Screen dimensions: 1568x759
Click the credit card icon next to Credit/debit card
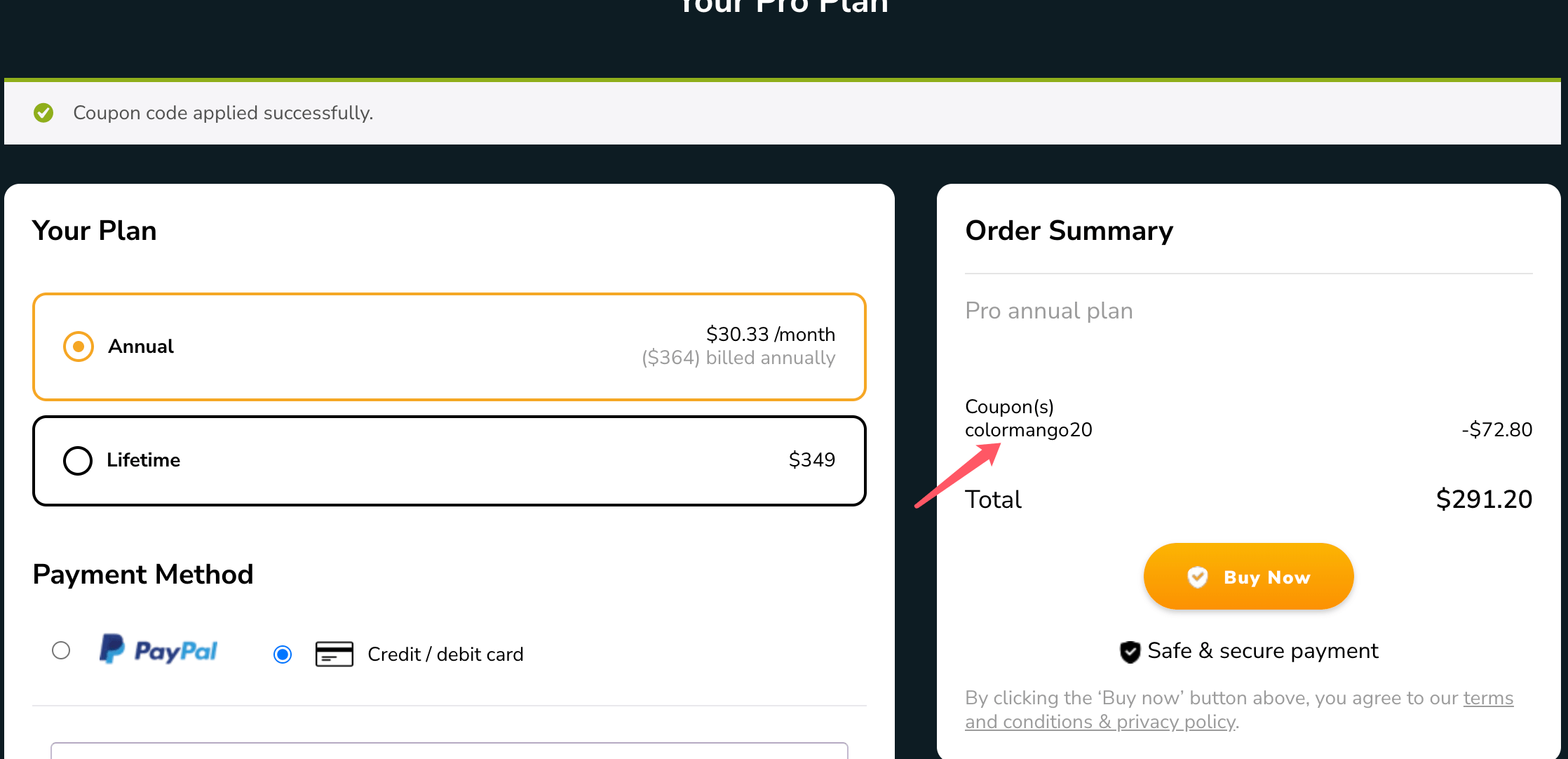(334, 654)
